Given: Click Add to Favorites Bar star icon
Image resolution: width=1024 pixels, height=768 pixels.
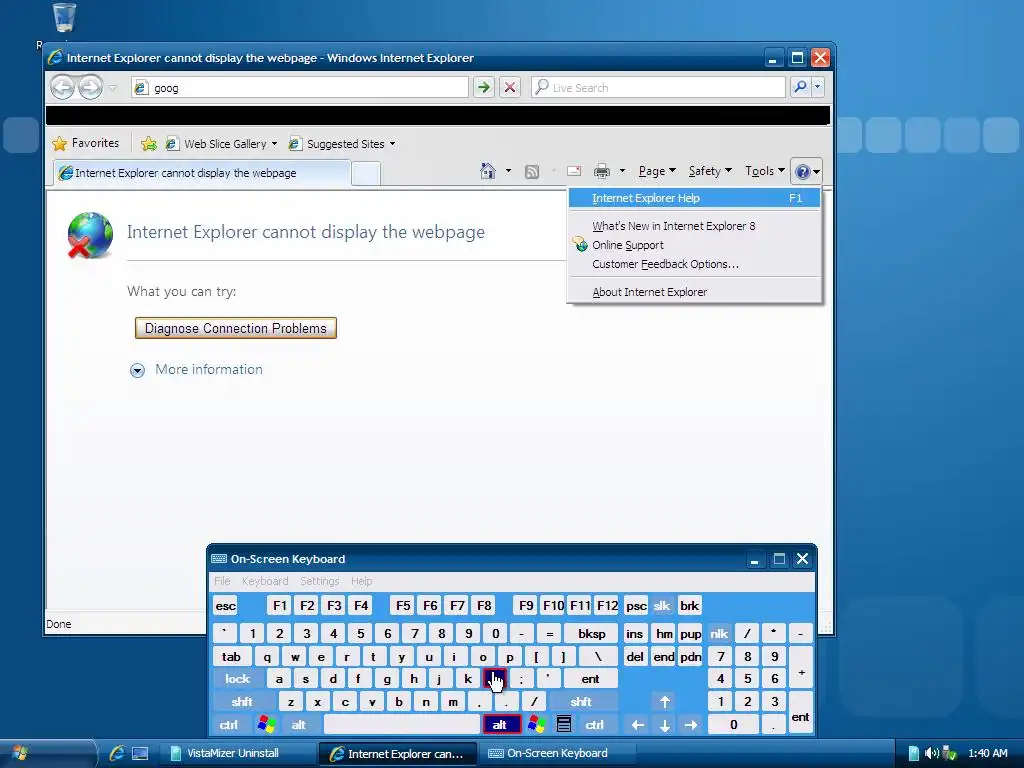Looking at the screenshot, I should pyautogui.click(x=149, y=144).
